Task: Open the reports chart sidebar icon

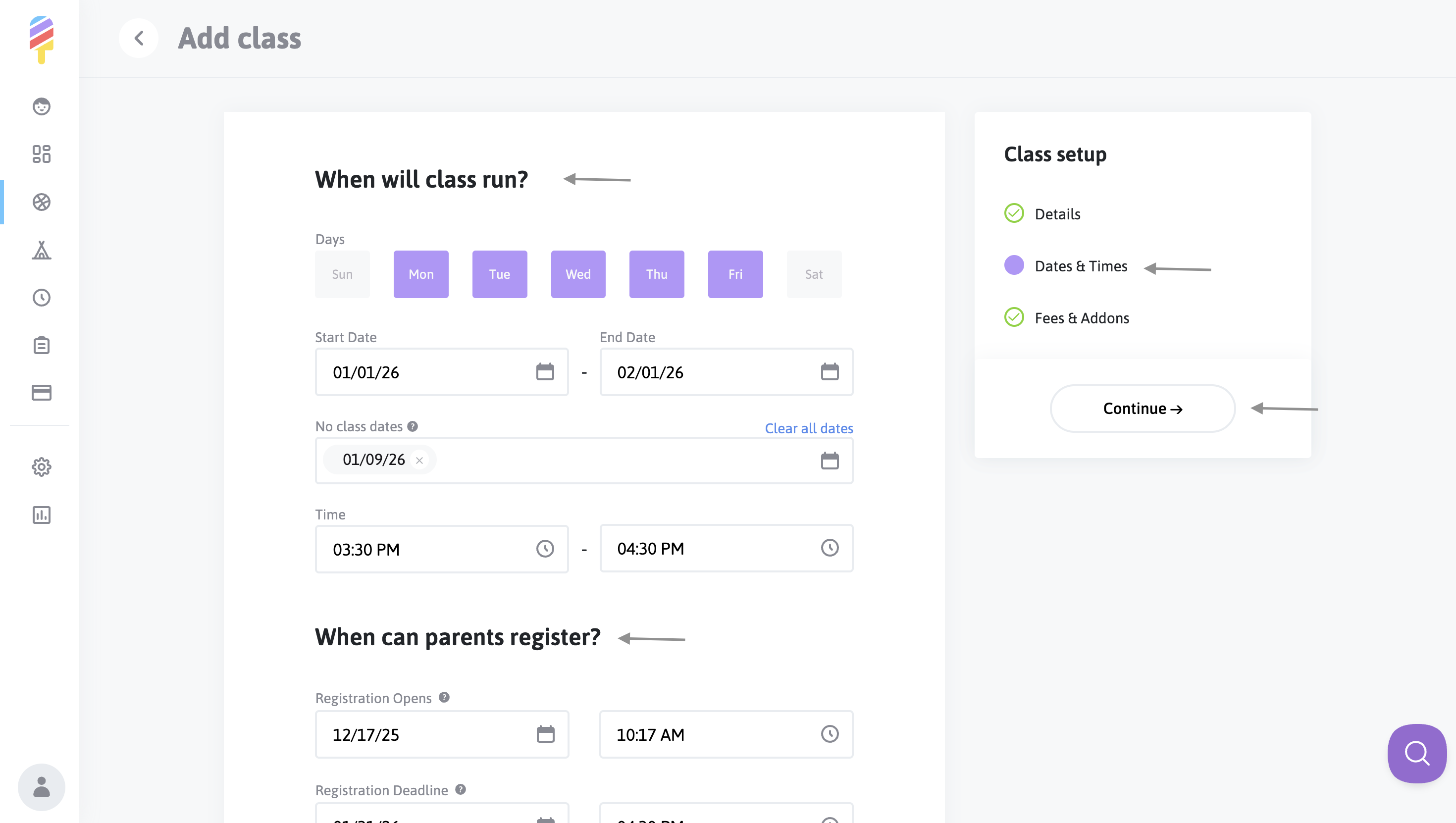Action: [41, 514]
